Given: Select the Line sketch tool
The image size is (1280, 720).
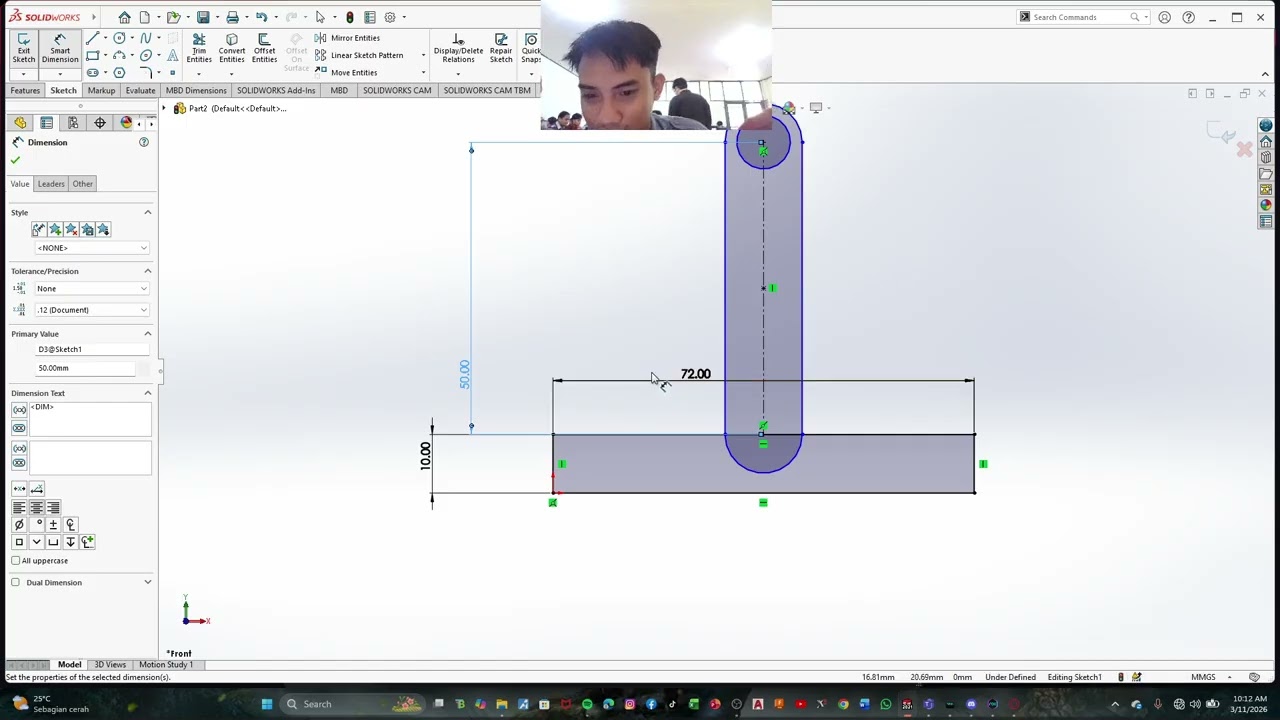Looking at the screenshot, I should click(x=92, y=38).
